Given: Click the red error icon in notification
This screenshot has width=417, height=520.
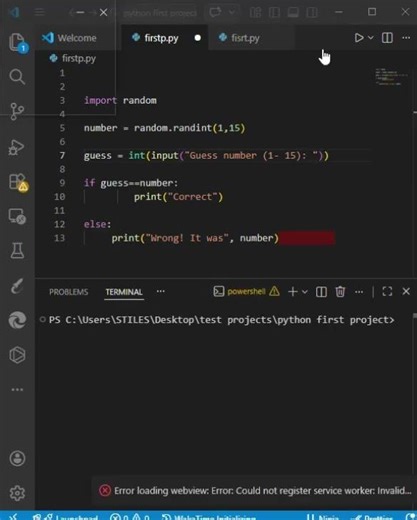Looking at the screenshot, I should (105, 491).
